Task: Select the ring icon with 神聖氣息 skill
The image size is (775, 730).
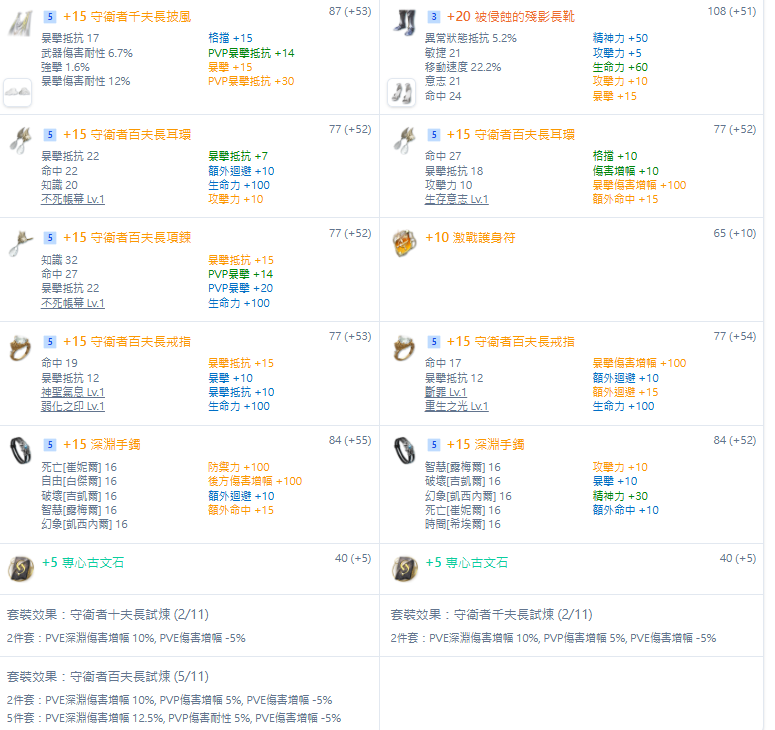Action: click(x=20, y=346)
